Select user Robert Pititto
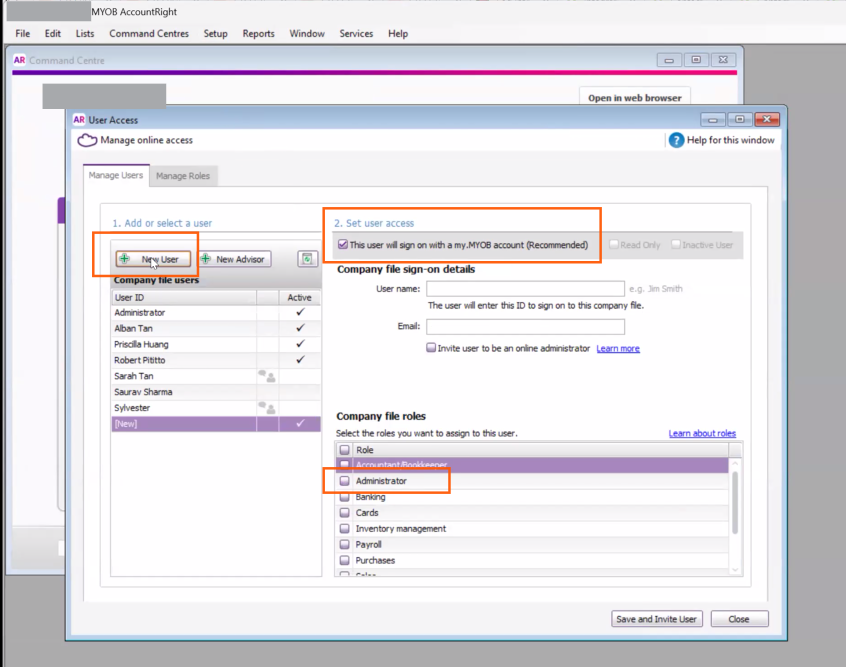Viewport: 846px width, 667px height. coord(216,360)
